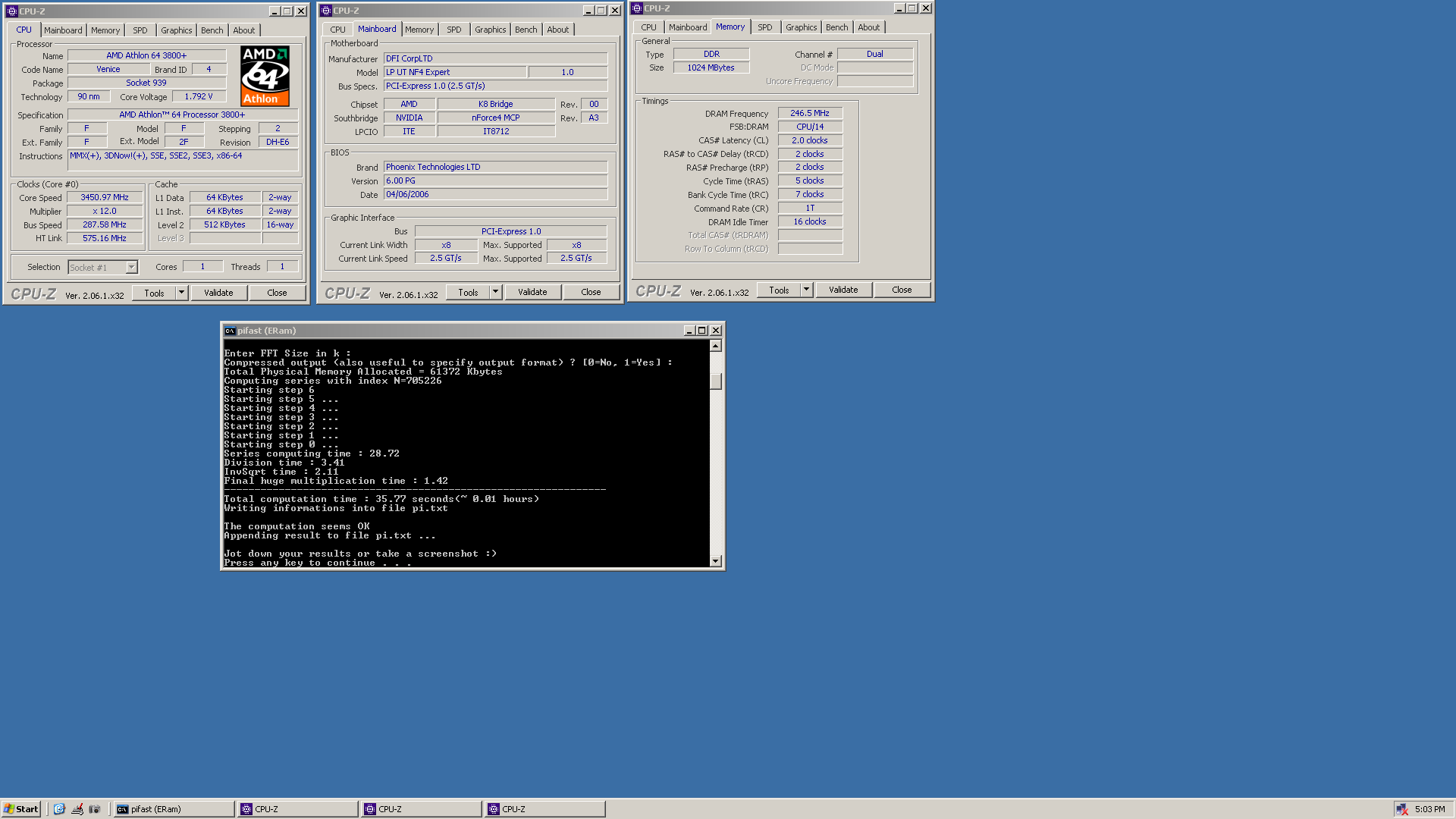Launch Internet Explorer from the quick launch
The height and width of the screenshot is (819, 1456).
pyautogui.click(x=59, y=809)
